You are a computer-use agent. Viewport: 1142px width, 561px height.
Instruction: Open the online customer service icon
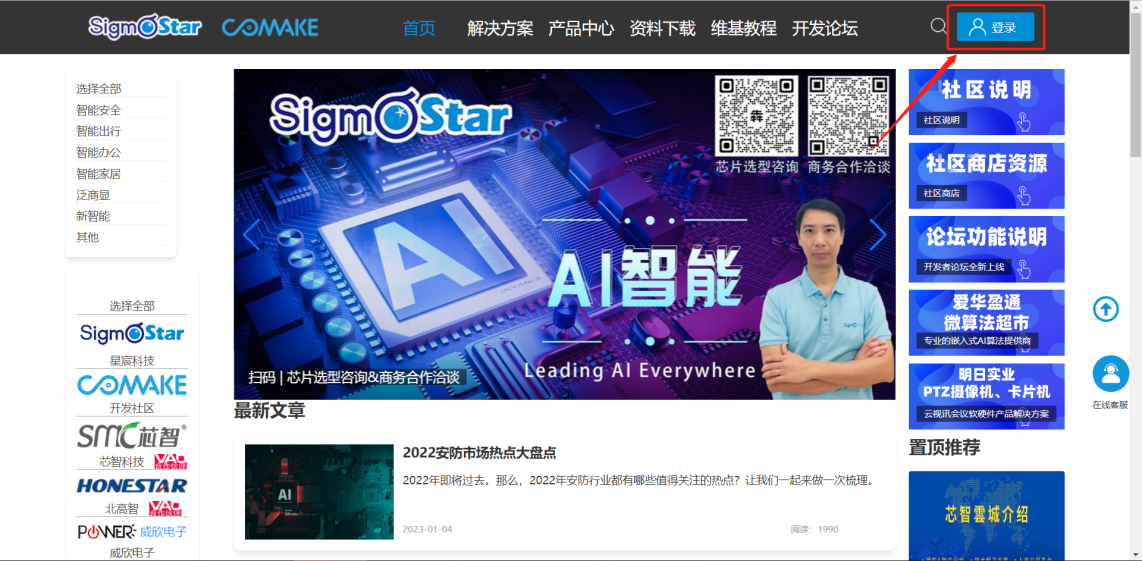[x=1109, y=375]
